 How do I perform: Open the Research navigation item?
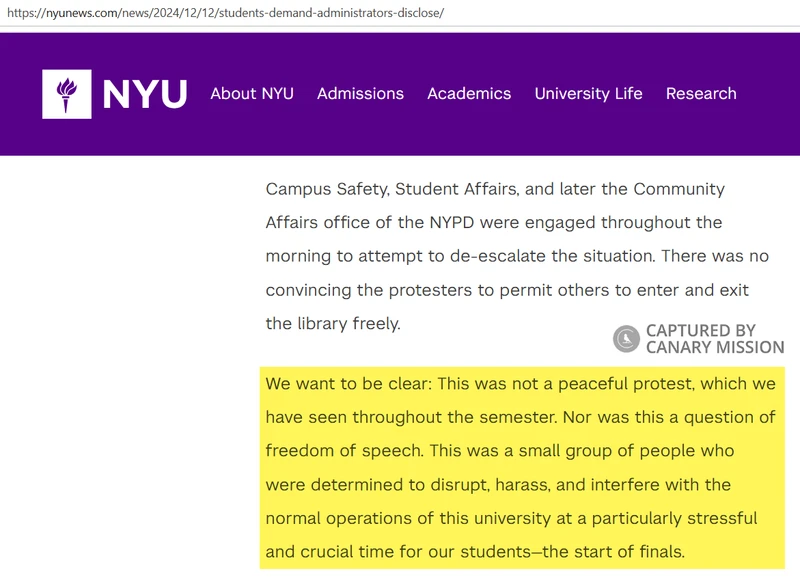(701, 94)
